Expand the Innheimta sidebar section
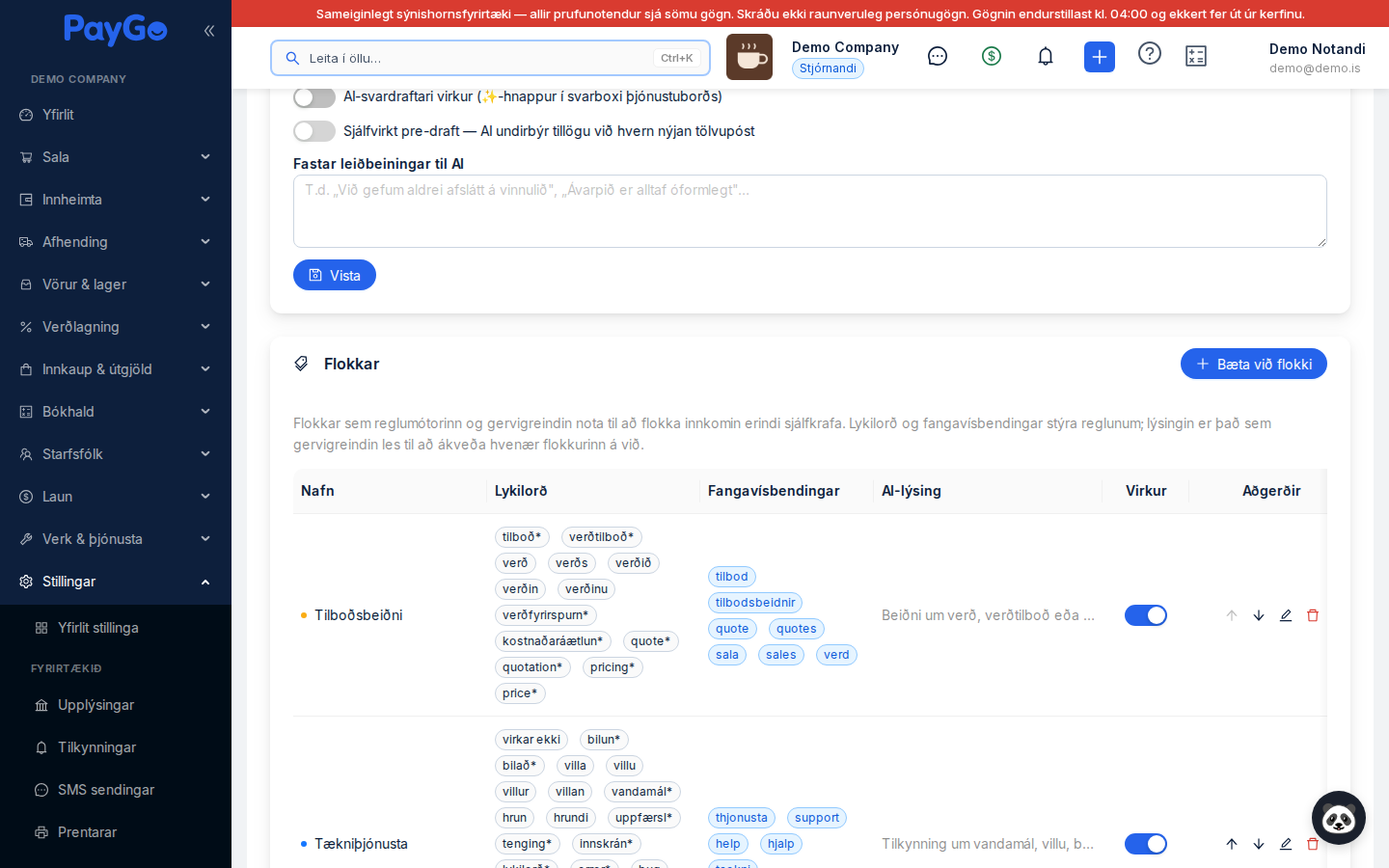The image size is (1389, 868). [x=116, y=200]
